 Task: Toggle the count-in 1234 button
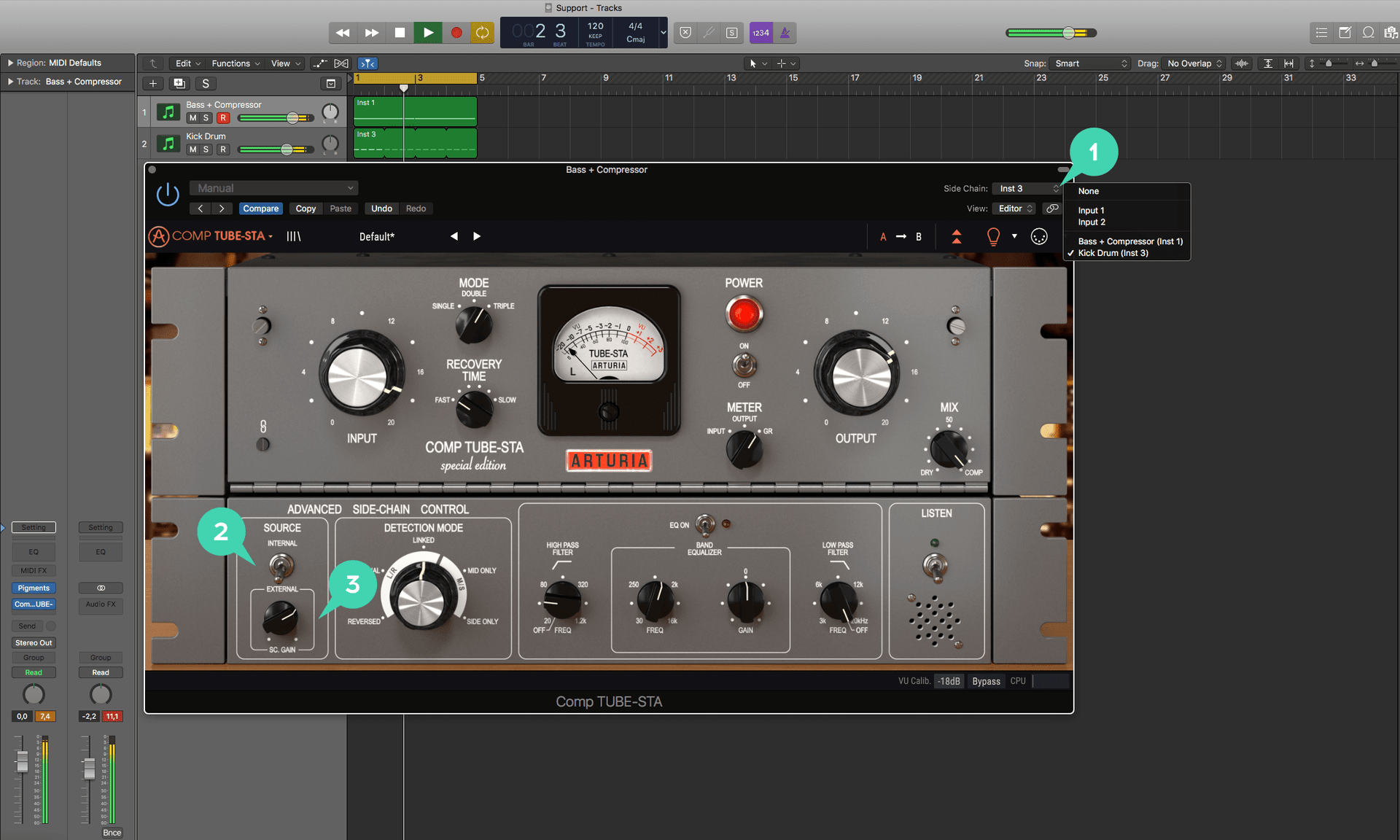(761, 33)
